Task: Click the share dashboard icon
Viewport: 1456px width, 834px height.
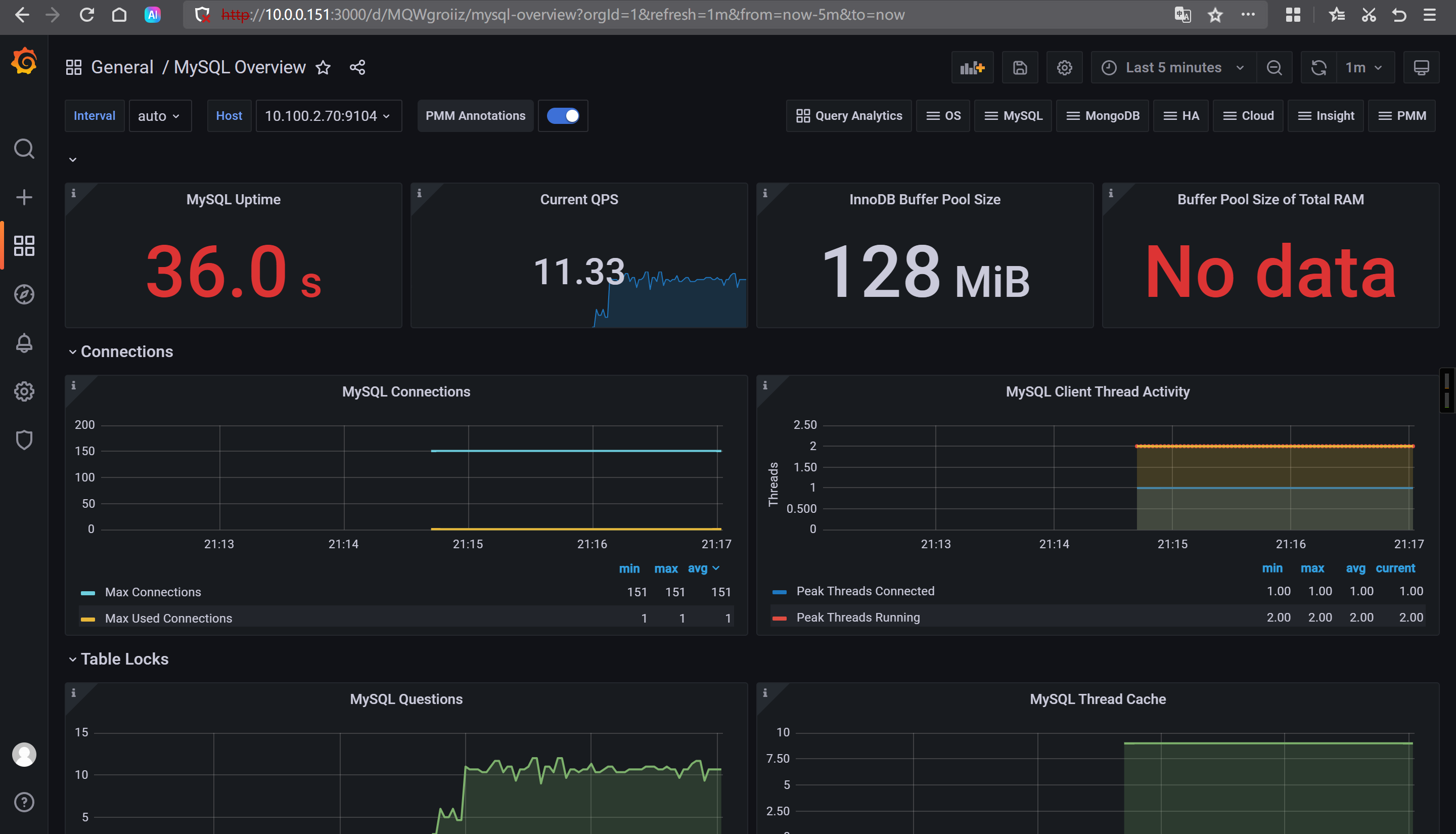Action: [x=357, y=68]
